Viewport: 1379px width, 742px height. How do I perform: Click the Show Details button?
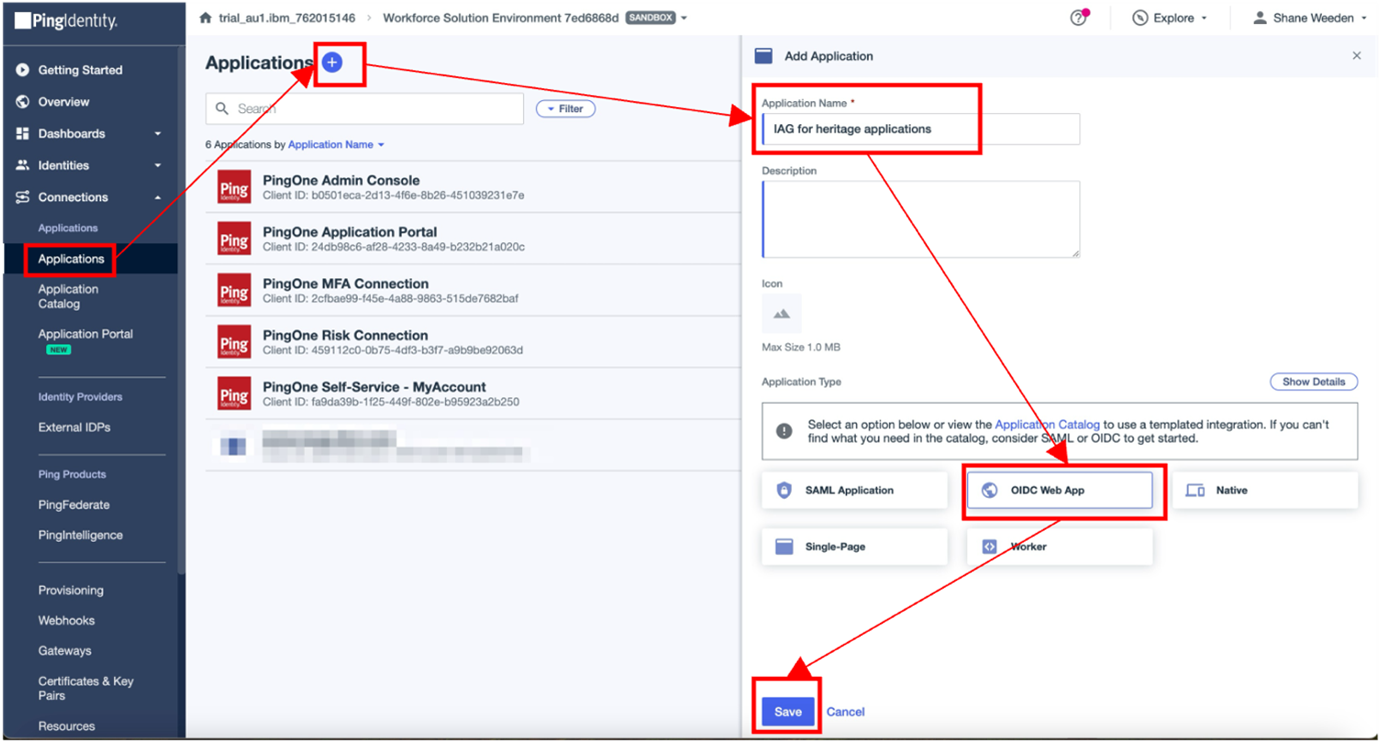tap(1314, 382)
